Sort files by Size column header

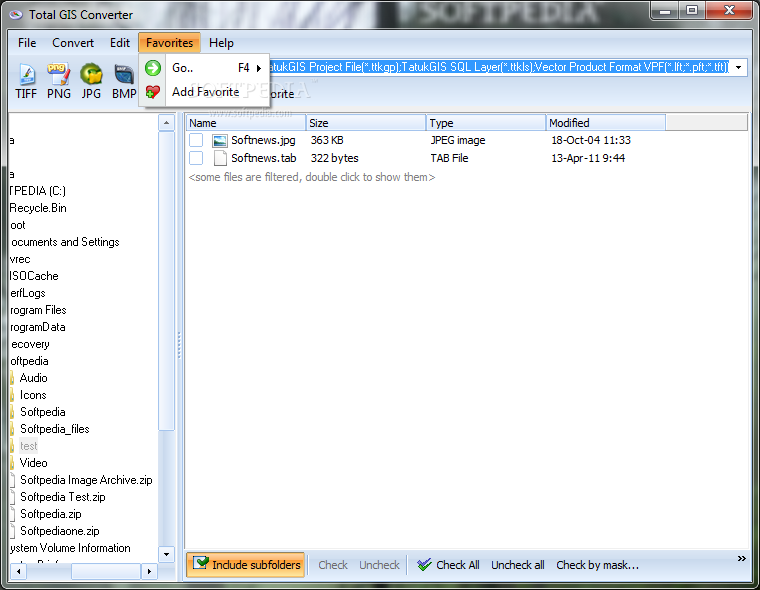point(366,123)
